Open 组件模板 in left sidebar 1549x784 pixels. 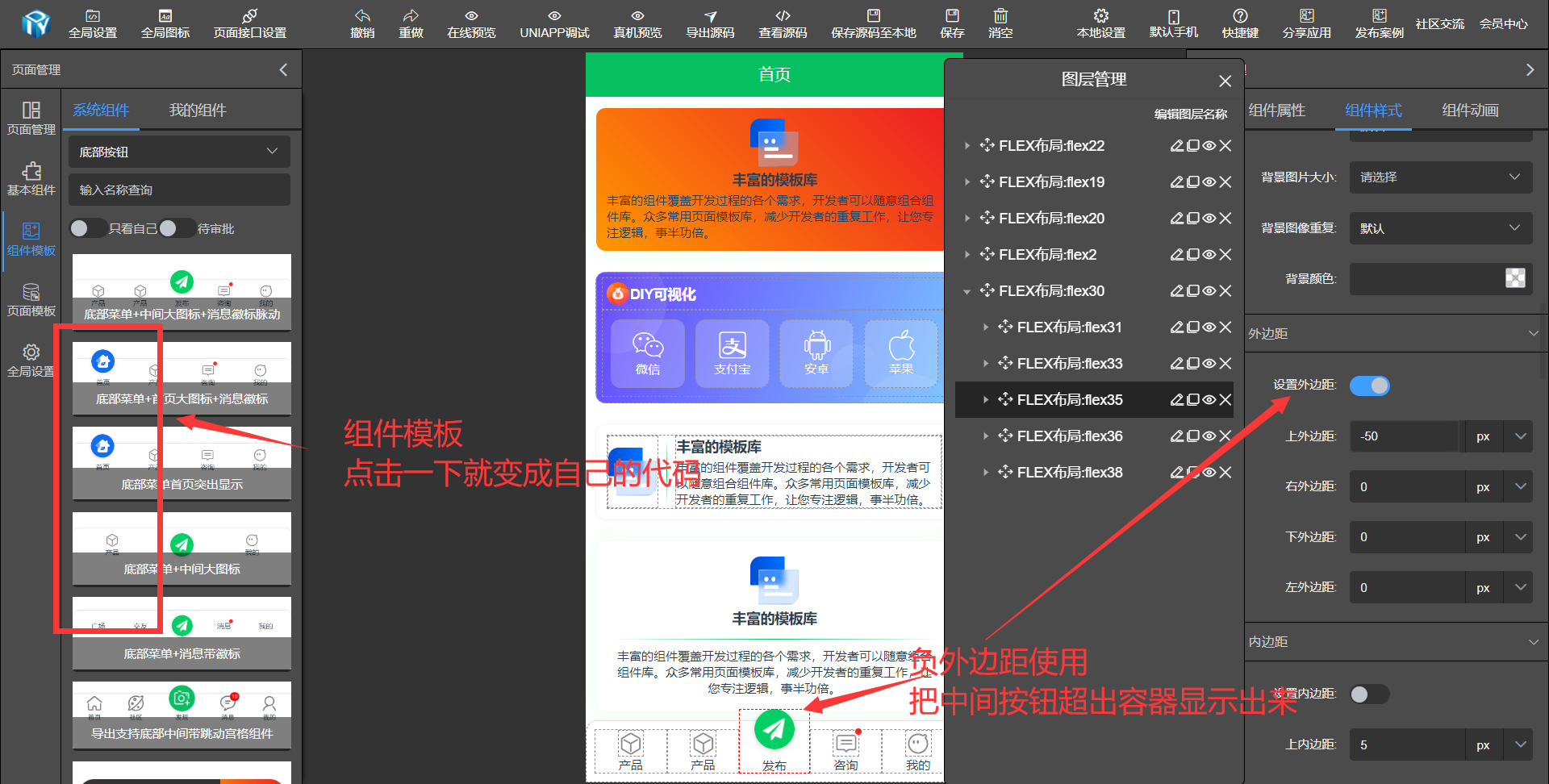[x=31, y=239]
